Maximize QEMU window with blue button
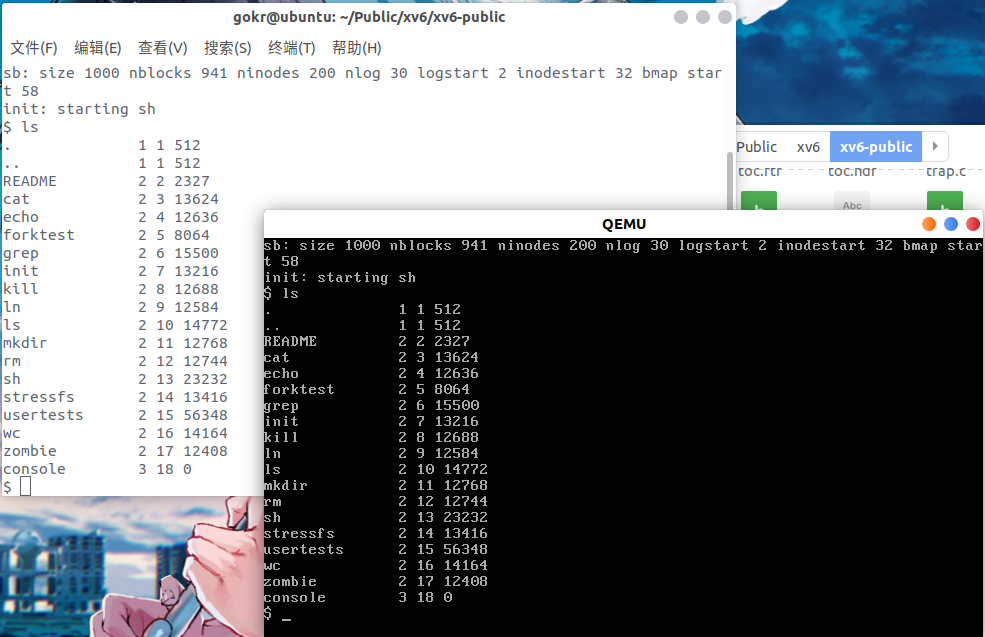 pyautogui.click(x=951, y=224)
